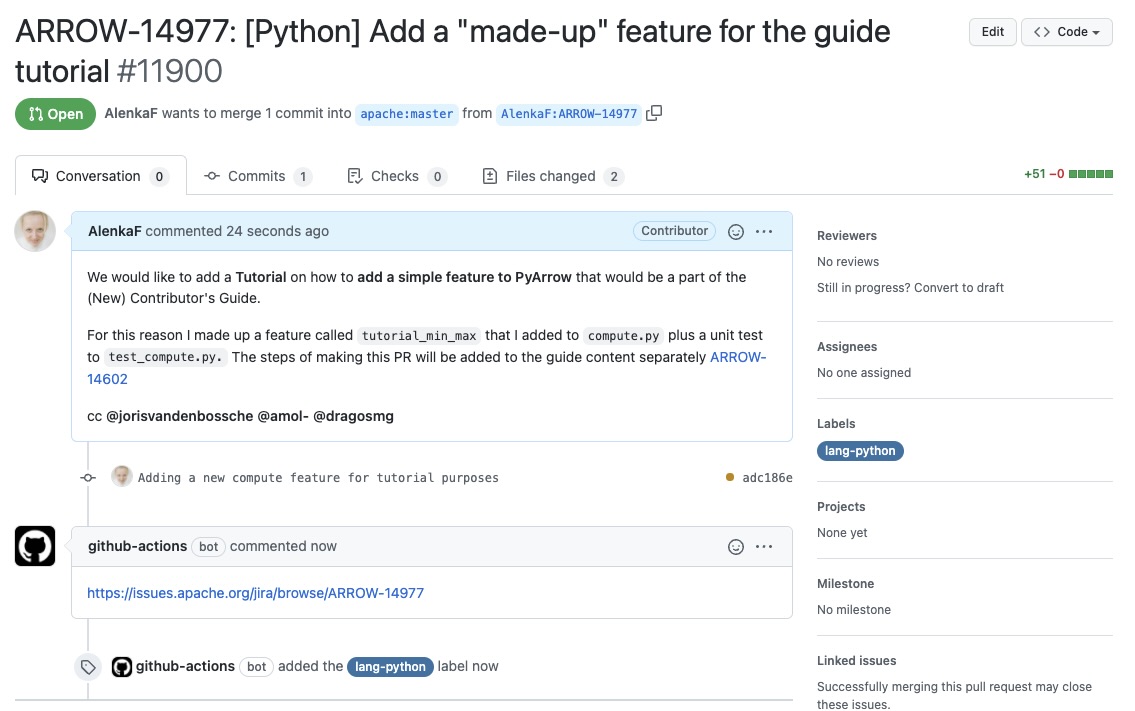Click small github-actions icon in label event
Screen dimensions: 1135x711
[x=122, y=667]
